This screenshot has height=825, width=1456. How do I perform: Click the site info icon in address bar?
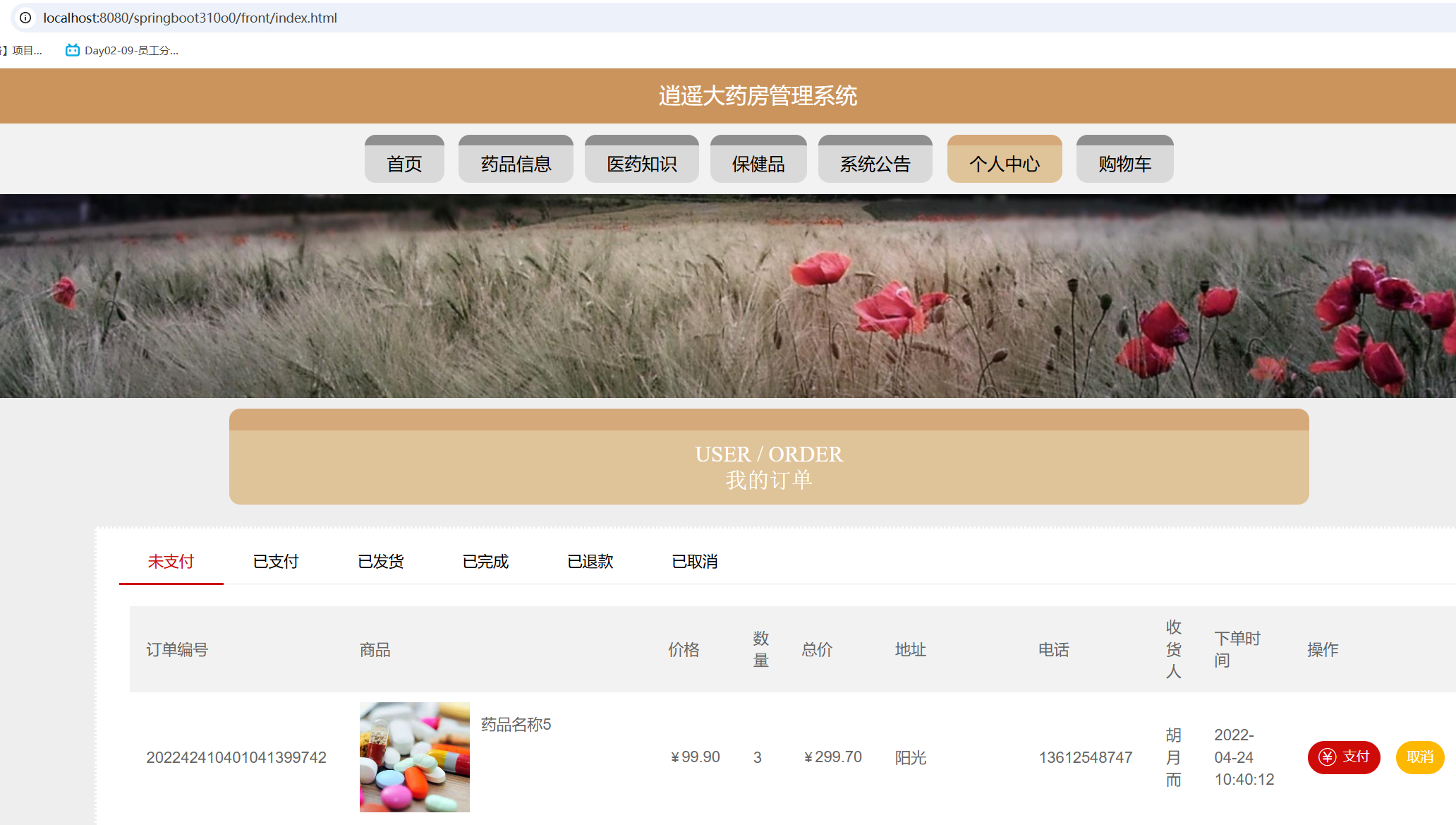pyautogui.click(x=25, y=18)
